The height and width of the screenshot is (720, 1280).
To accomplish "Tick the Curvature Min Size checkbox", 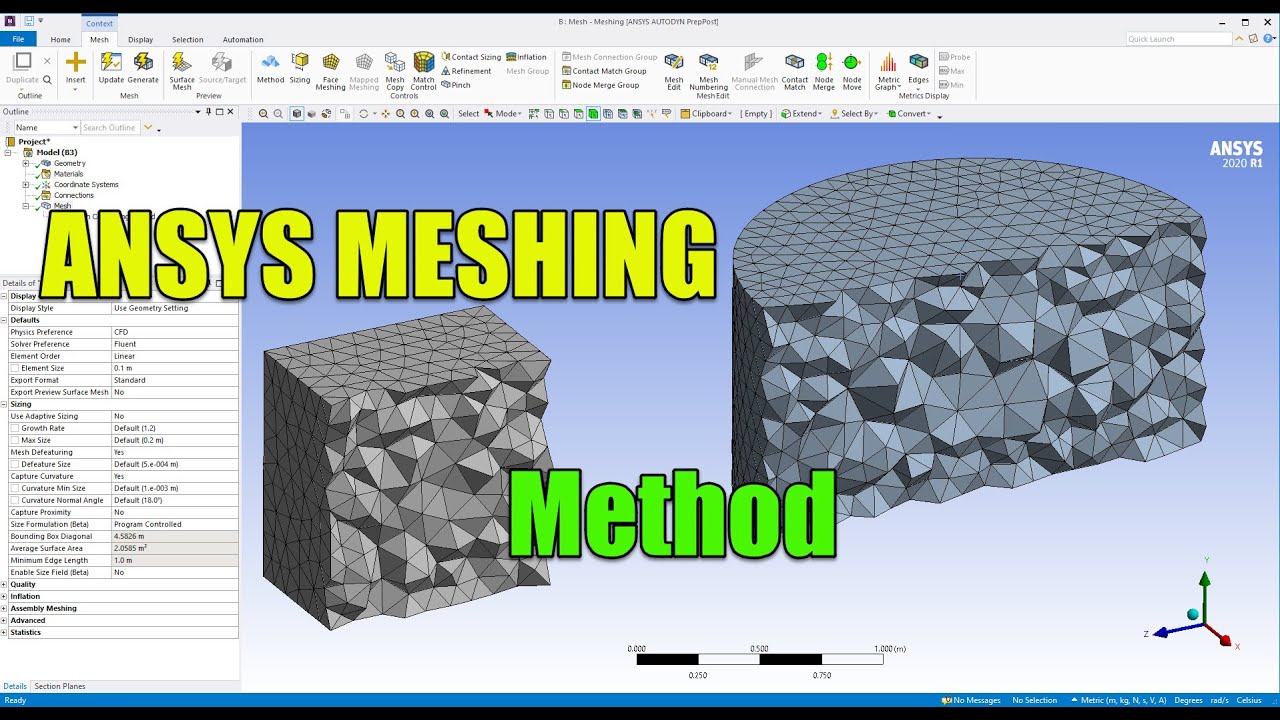I will click(x=14, y=488).
